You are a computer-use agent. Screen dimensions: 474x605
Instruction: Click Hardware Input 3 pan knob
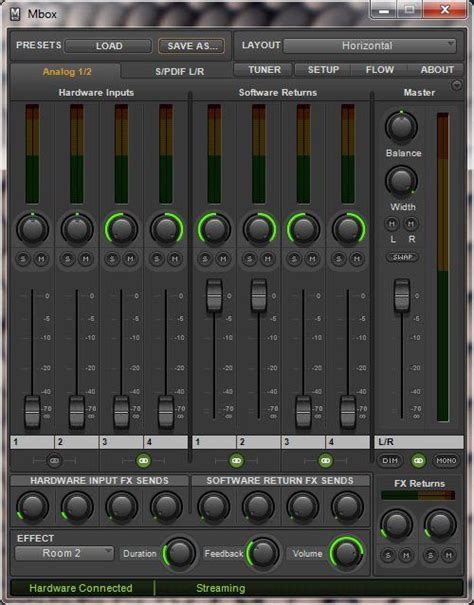pos(122,229)
